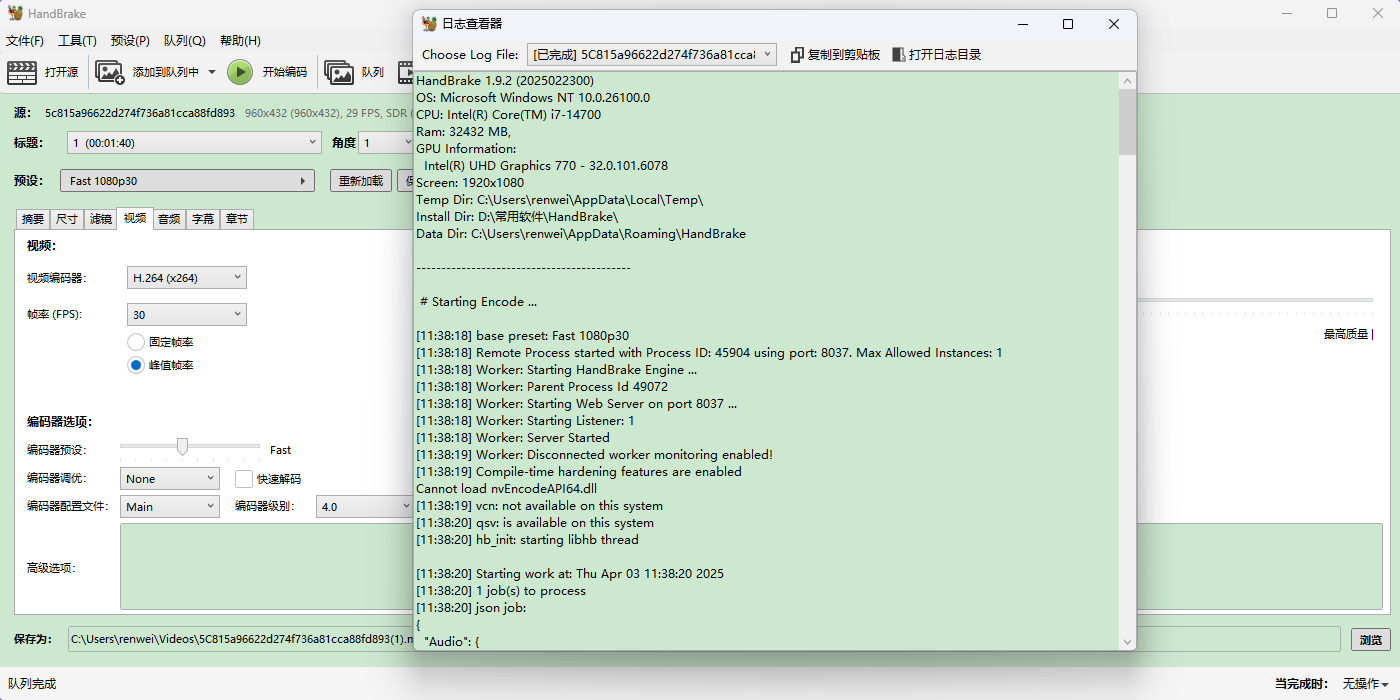Image resolution: width=1400 pixels, height=700 pixels.
Task: Open the framerate FPS dropdown
Action: pyautogui.click(x=187, y=315)
